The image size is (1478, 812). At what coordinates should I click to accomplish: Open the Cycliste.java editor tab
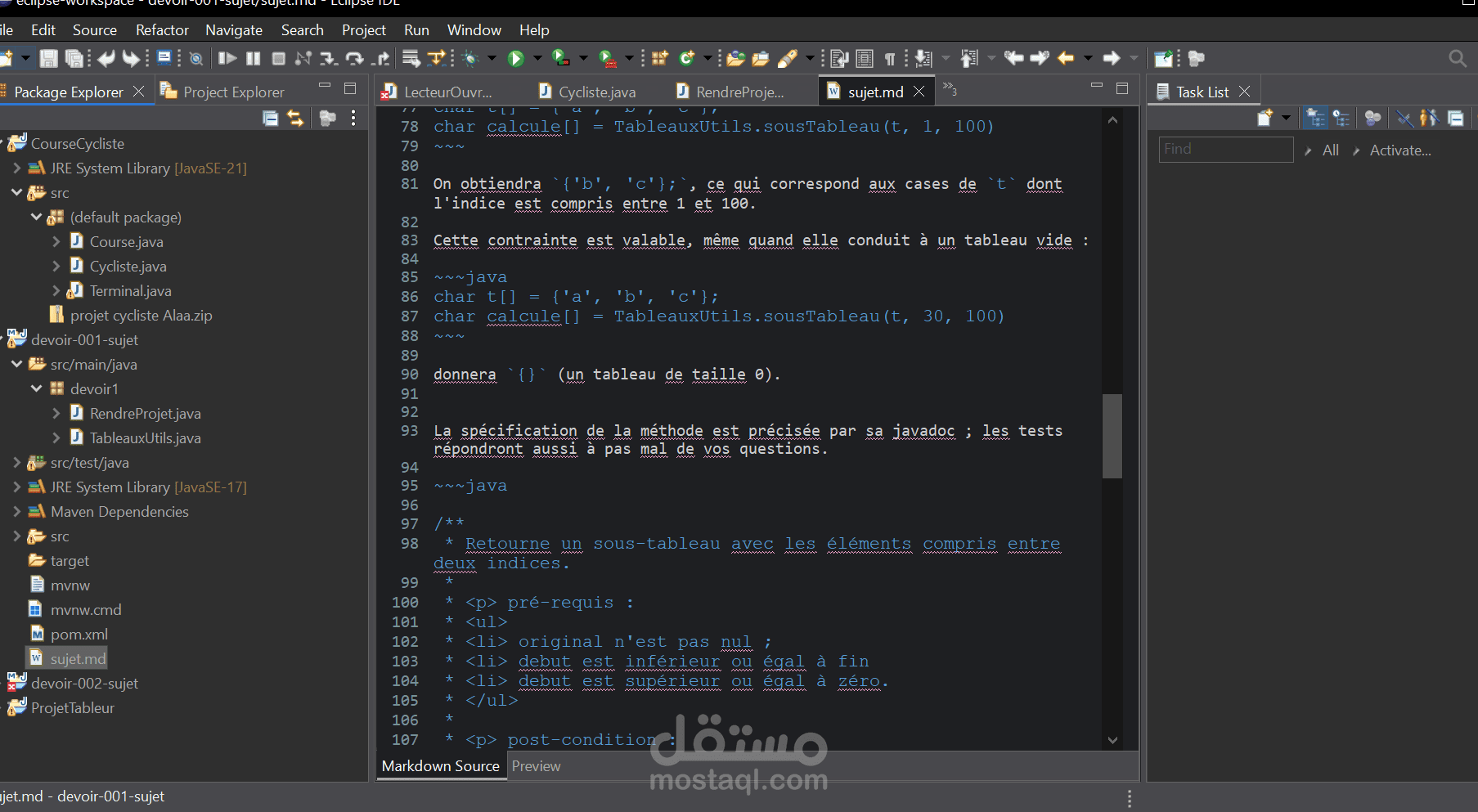(x=597, y=92)
